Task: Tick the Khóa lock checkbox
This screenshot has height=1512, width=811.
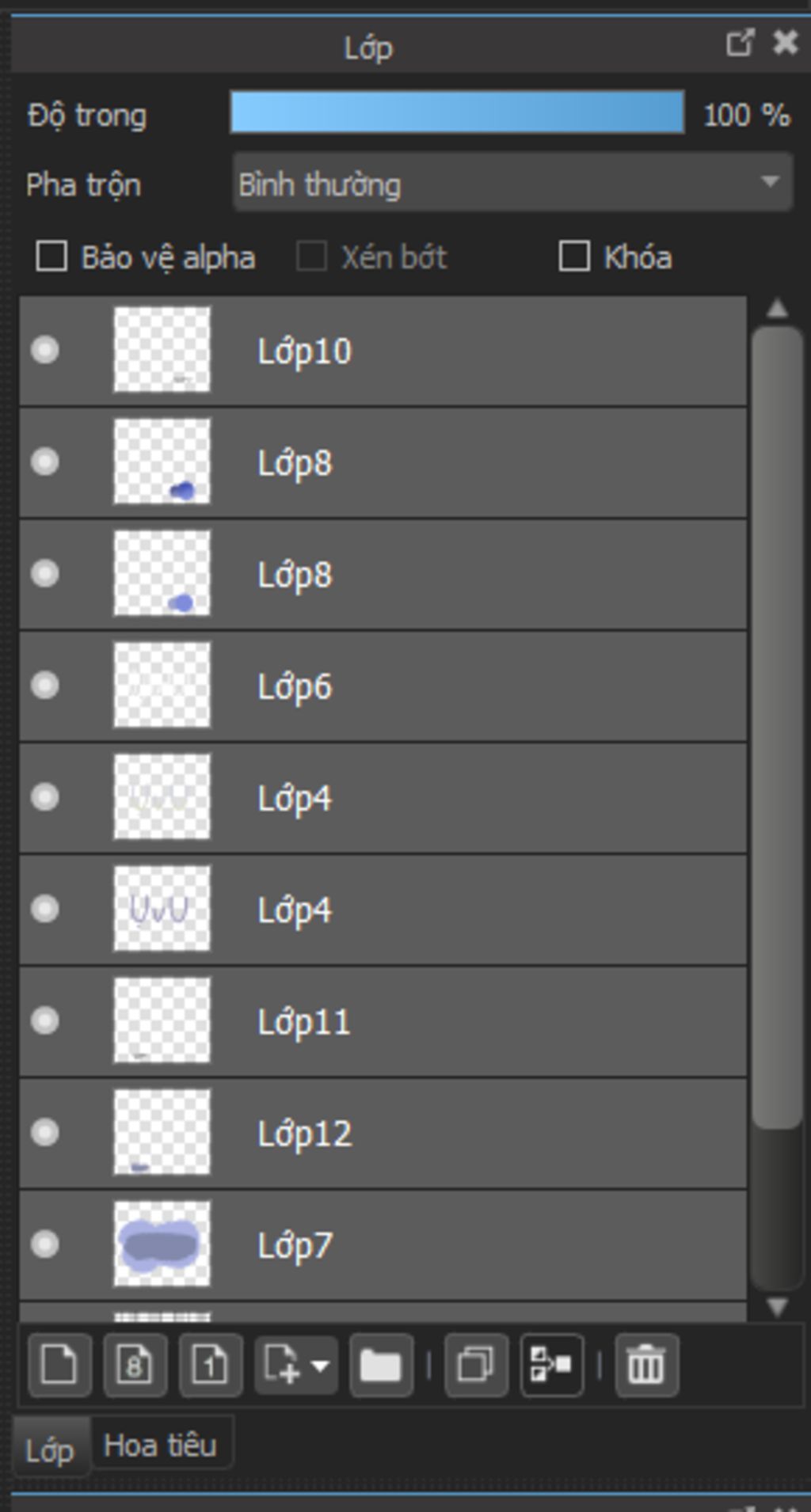Action: pos(574,256)
